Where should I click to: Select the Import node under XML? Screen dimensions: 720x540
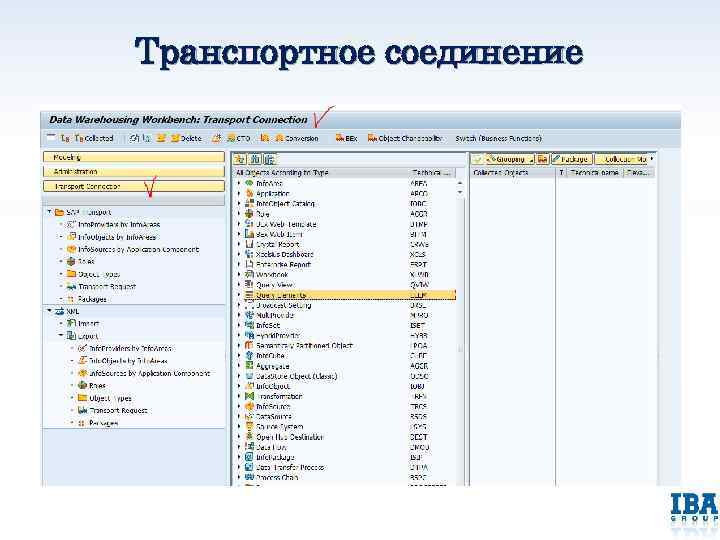pos(88,324)
